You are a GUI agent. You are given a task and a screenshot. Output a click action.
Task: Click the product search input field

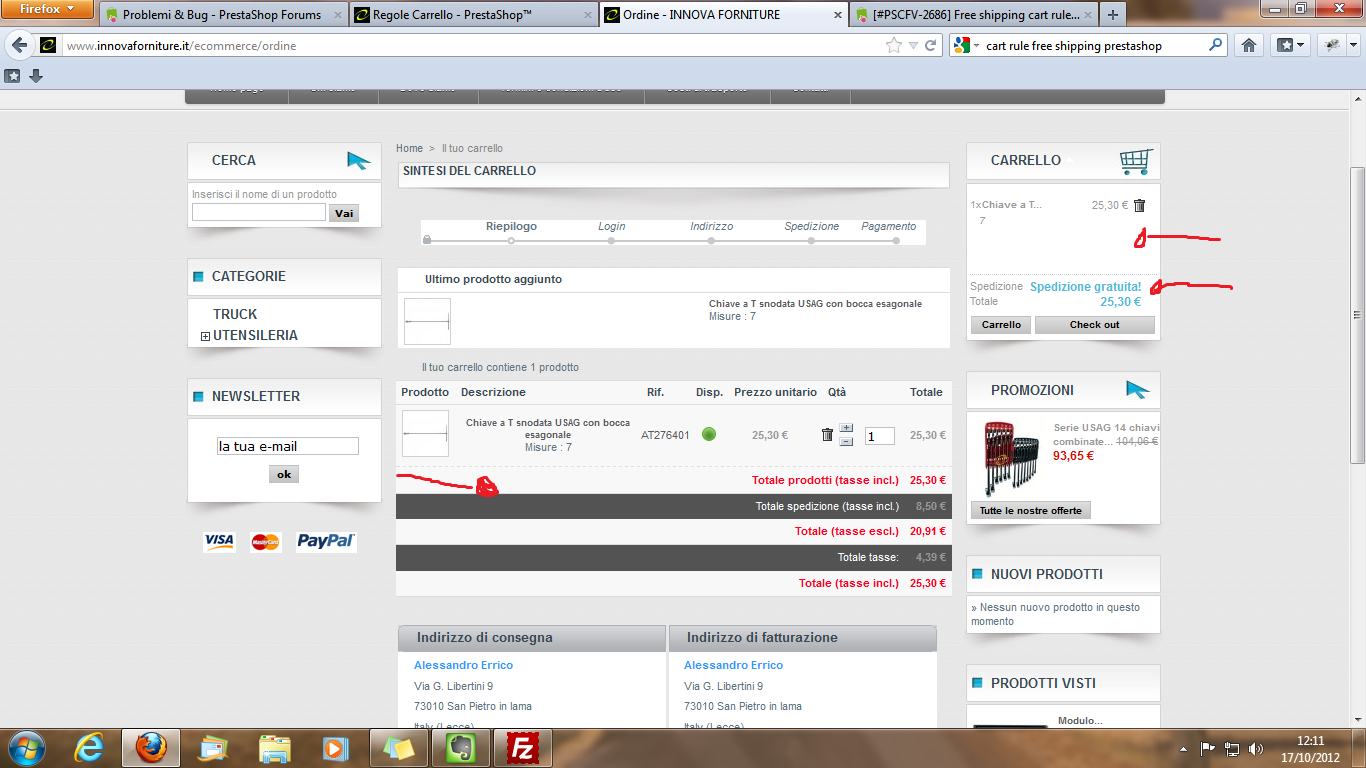point(259,212)
